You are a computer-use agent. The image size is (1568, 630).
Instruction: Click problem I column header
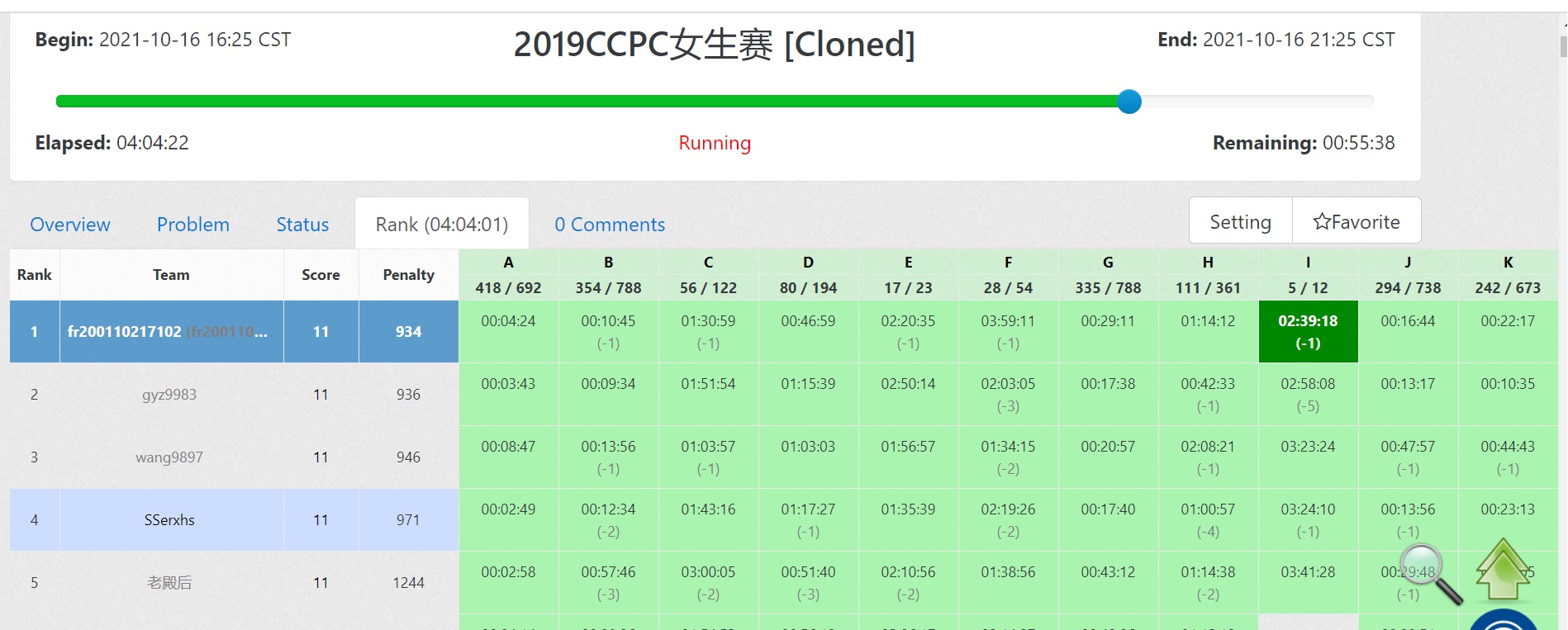1308,263
